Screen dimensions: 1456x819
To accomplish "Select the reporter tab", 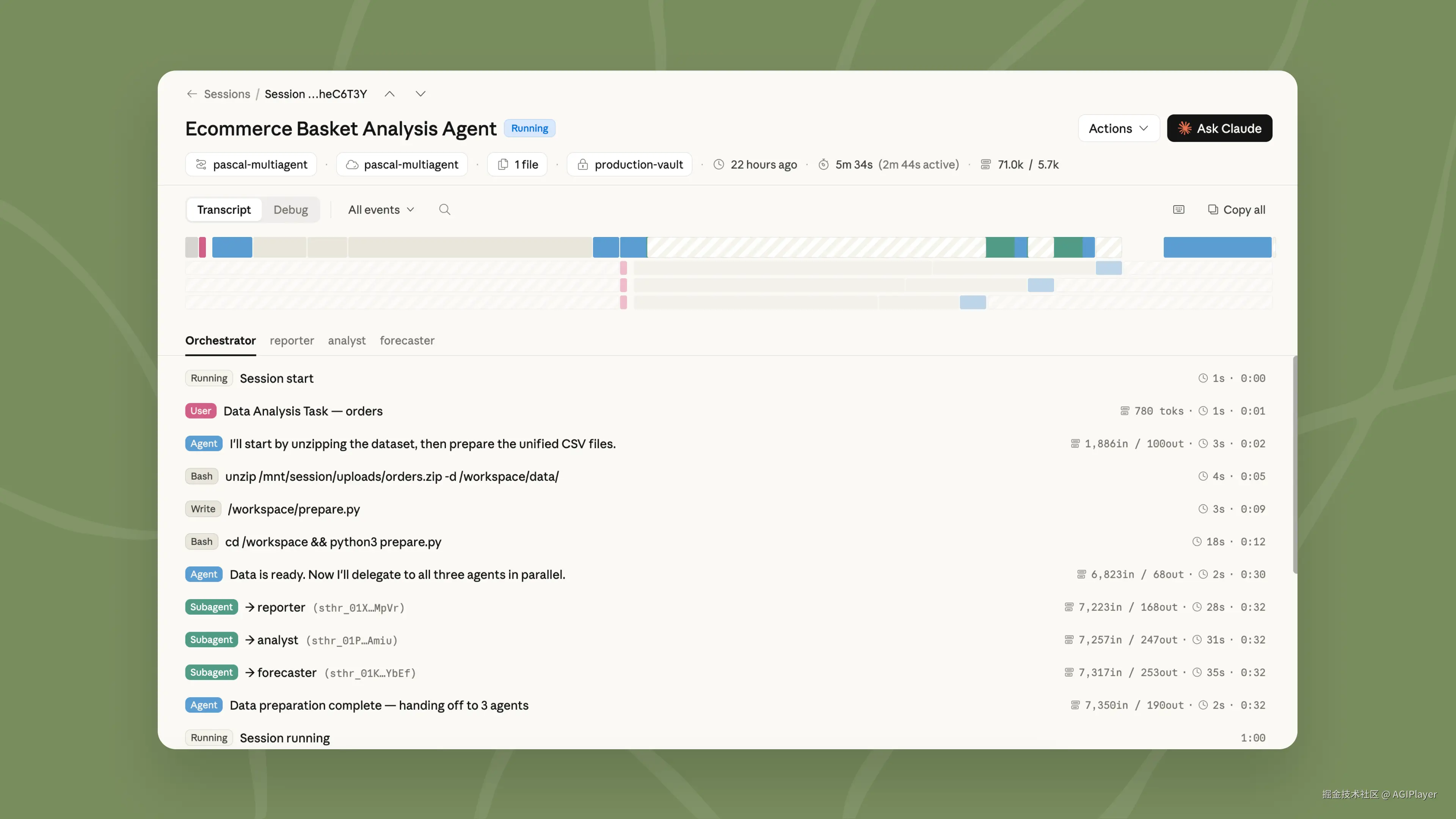I will click(292, 341).
